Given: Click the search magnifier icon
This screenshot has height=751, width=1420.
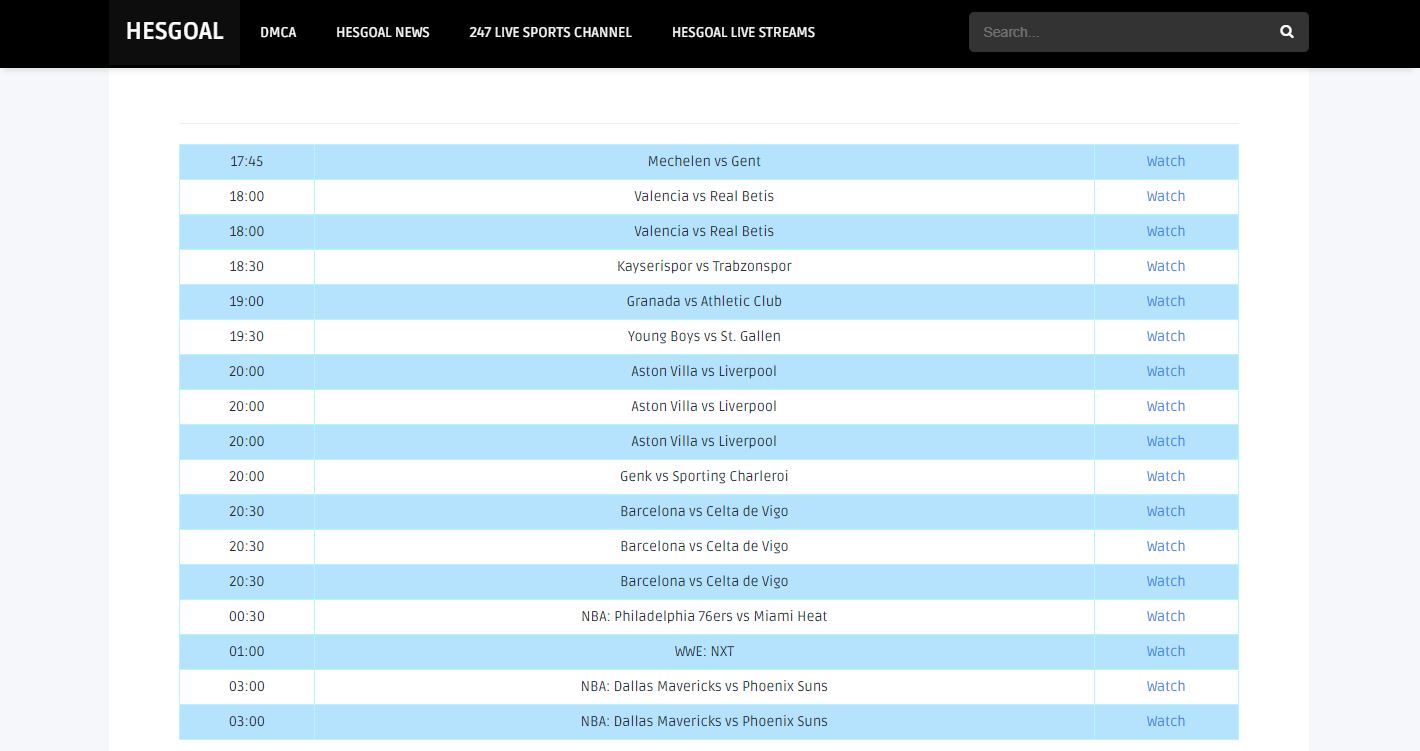Looking at the screenshot, I should [1286, 32].
